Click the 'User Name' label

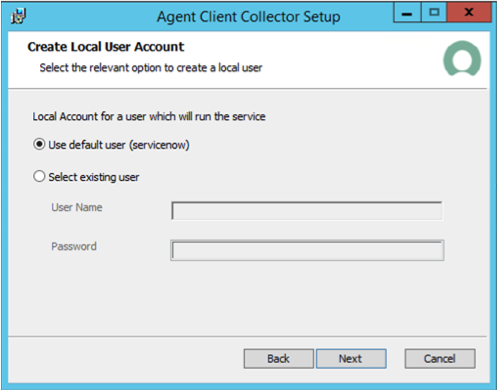coord(77,207)
